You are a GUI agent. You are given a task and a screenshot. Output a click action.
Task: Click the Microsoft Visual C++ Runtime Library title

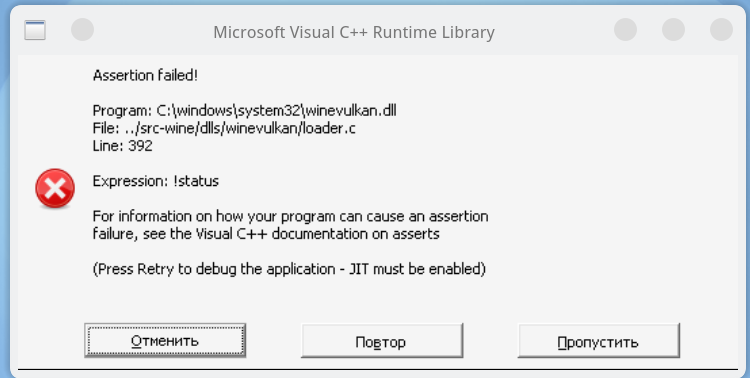354,33
